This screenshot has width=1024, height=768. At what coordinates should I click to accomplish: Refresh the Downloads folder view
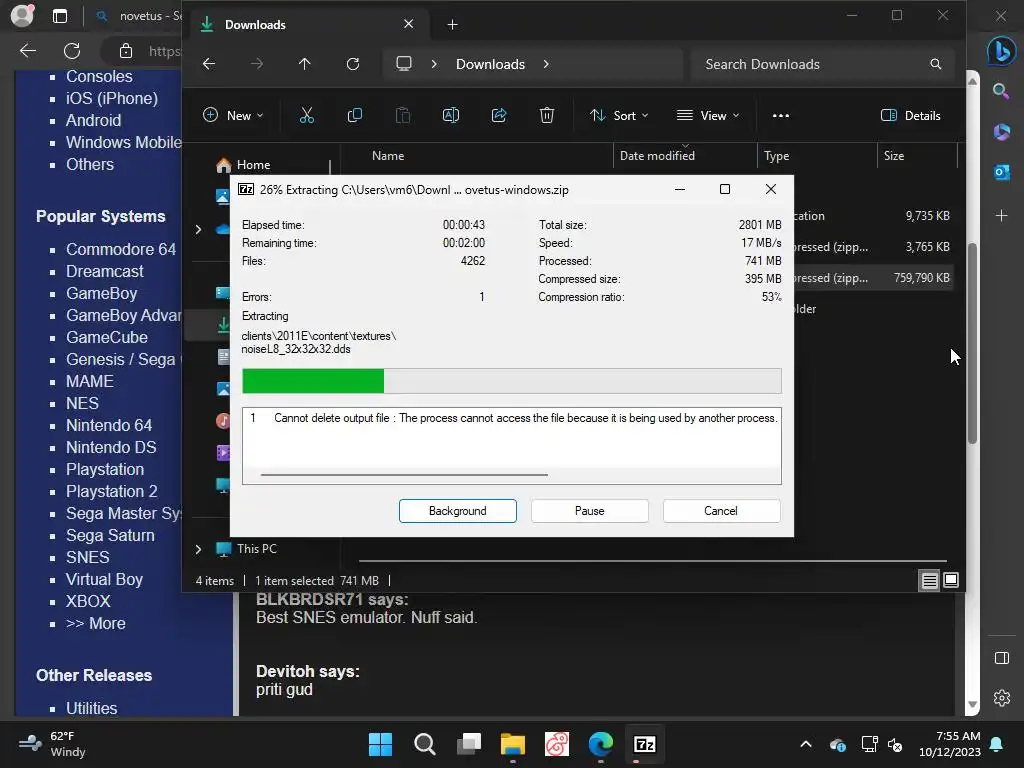(x=353, y=64)
